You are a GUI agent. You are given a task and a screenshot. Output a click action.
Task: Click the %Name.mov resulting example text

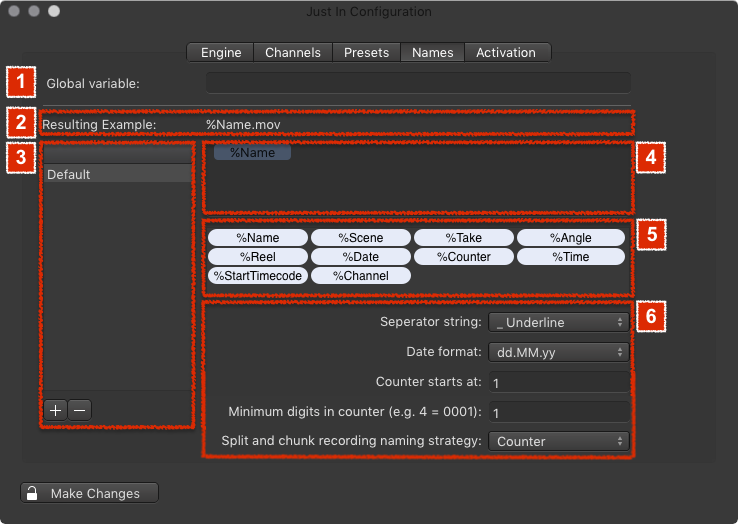pos(243,125)
